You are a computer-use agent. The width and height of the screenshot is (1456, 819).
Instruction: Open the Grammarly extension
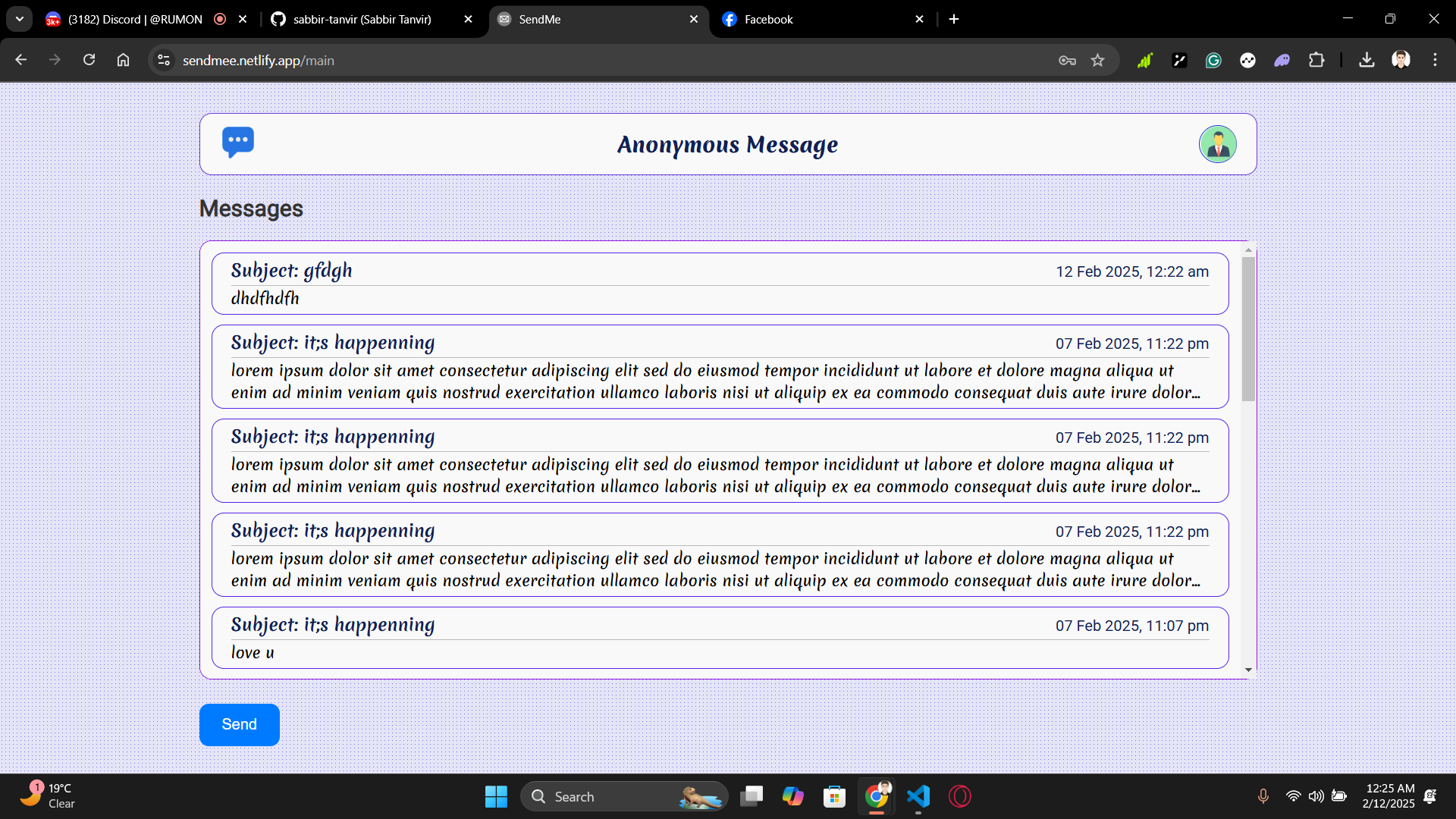pyautogui.click(x=1213, y=60)
